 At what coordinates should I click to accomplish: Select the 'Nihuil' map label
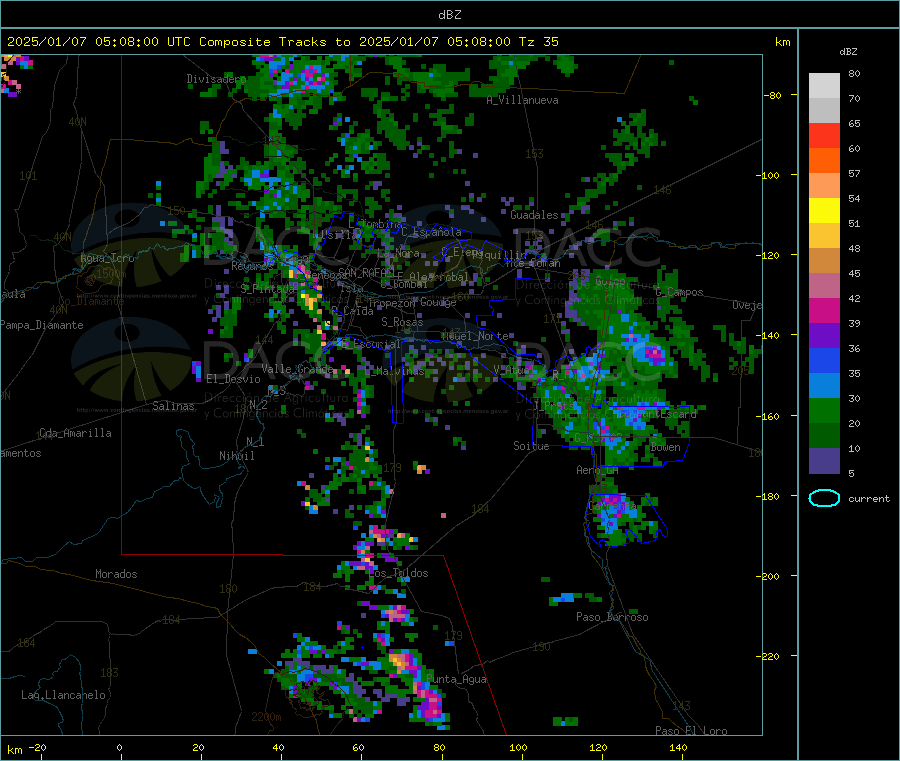236,455
